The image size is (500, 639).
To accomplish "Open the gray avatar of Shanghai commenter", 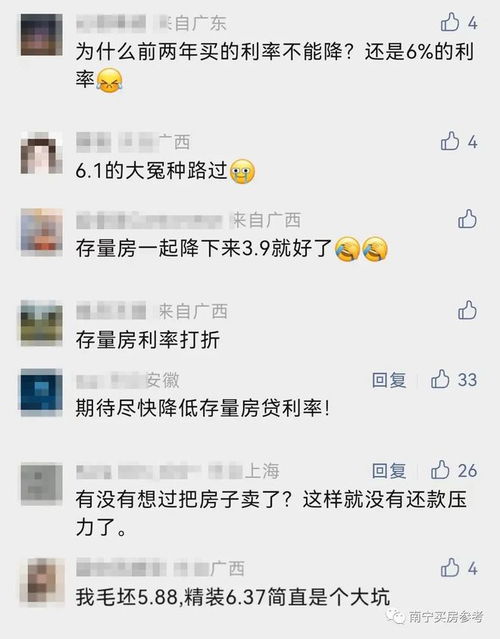I will point(41,483).
